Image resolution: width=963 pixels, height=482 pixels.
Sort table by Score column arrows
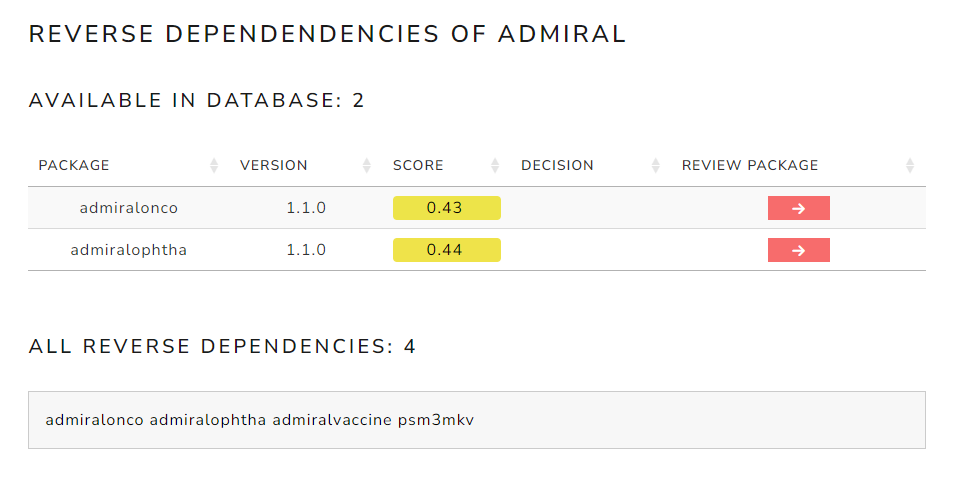495,165
